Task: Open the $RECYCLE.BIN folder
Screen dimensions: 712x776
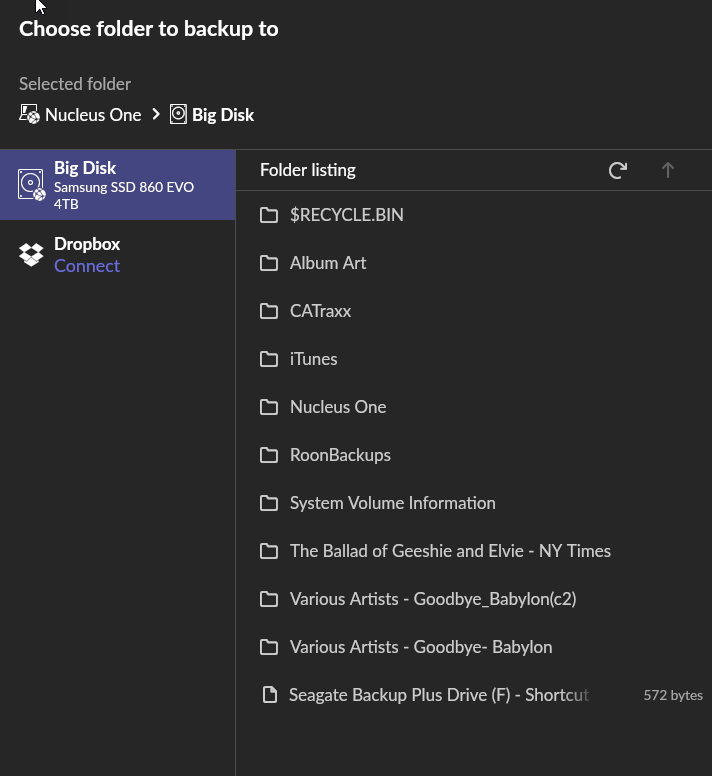Action: (x=346, y=215)
